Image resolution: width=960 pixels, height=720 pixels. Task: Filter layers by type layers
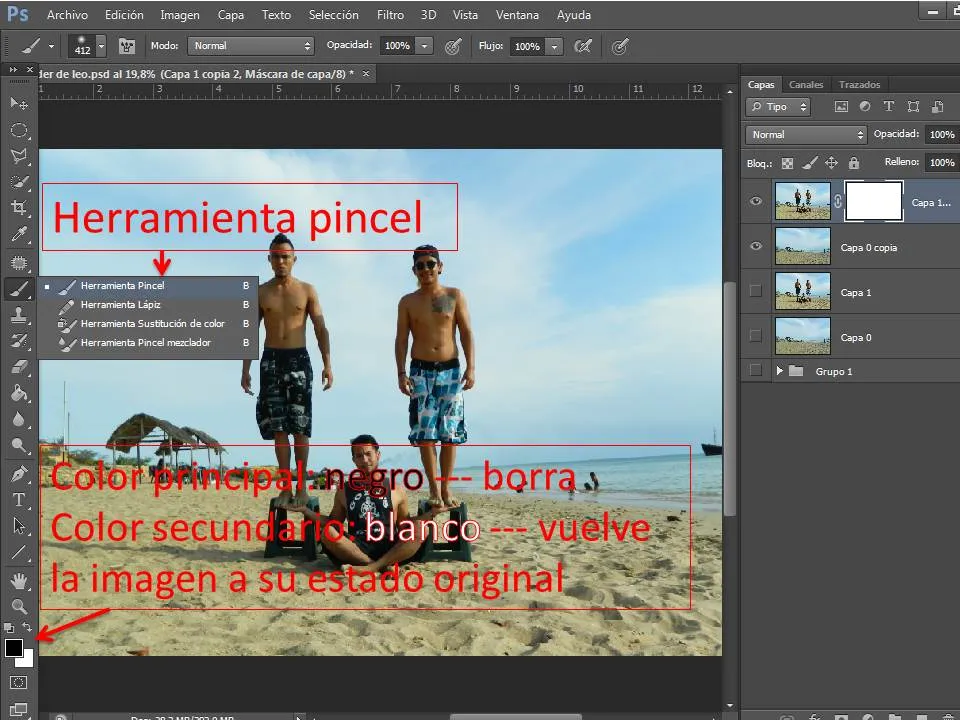889,107
